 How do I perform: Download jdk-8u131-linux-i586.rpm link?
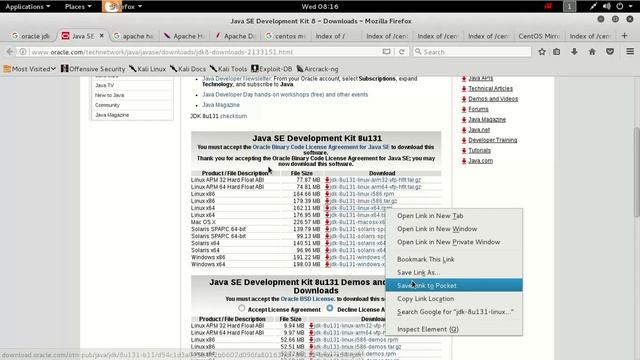click(362, 194)
